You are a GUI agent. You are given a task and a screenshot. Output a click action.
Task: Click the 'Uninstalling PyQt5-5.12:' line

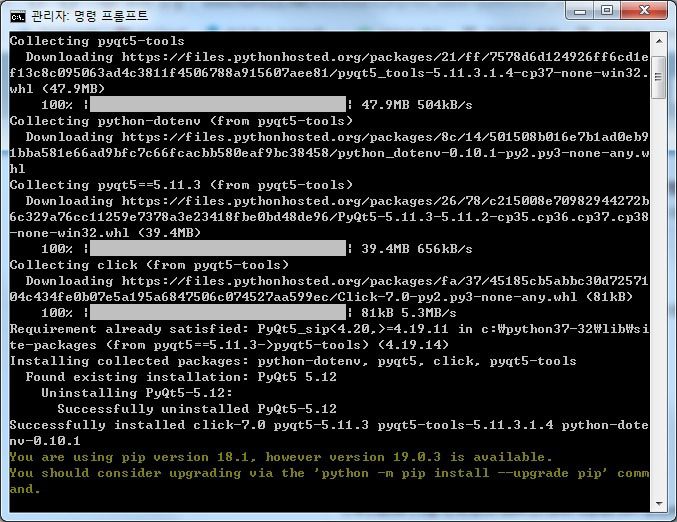click(137, 393)
